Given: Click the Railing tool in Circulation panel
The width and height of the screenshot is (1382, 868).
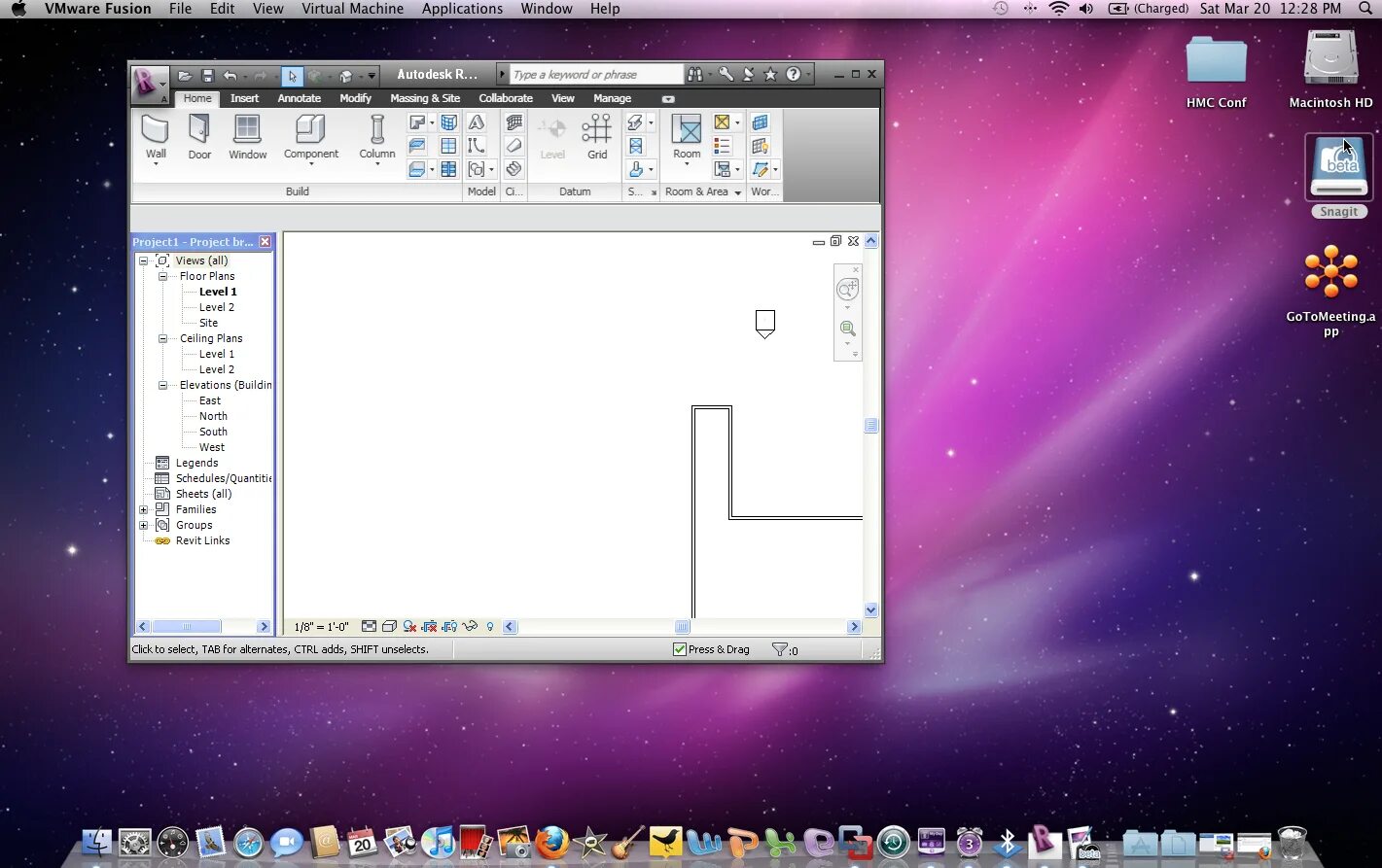Looking at the screenshot, I should (514, 122).
